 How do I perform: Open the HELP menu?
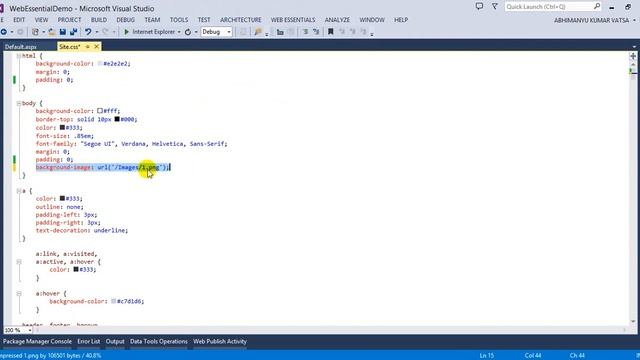coord(401,20)
